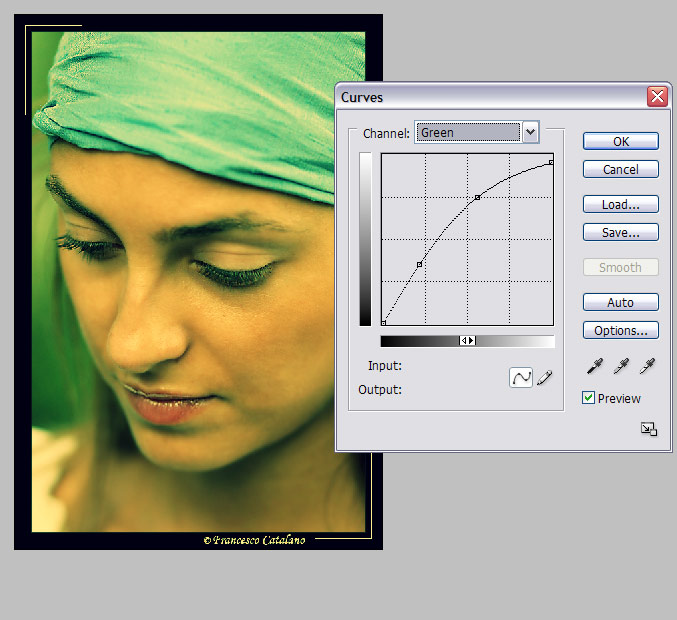677x620 pixels.
Task: Apply Auto curve correction
Action: pos(620,303)
